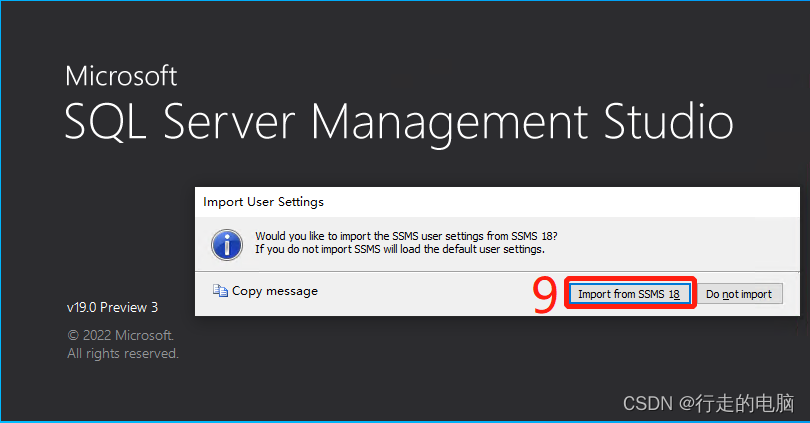Screen dimensions: 810x423
Task: Click the copy icon beside Copy message
Action: pyautogui.click(x=220, y=291)
